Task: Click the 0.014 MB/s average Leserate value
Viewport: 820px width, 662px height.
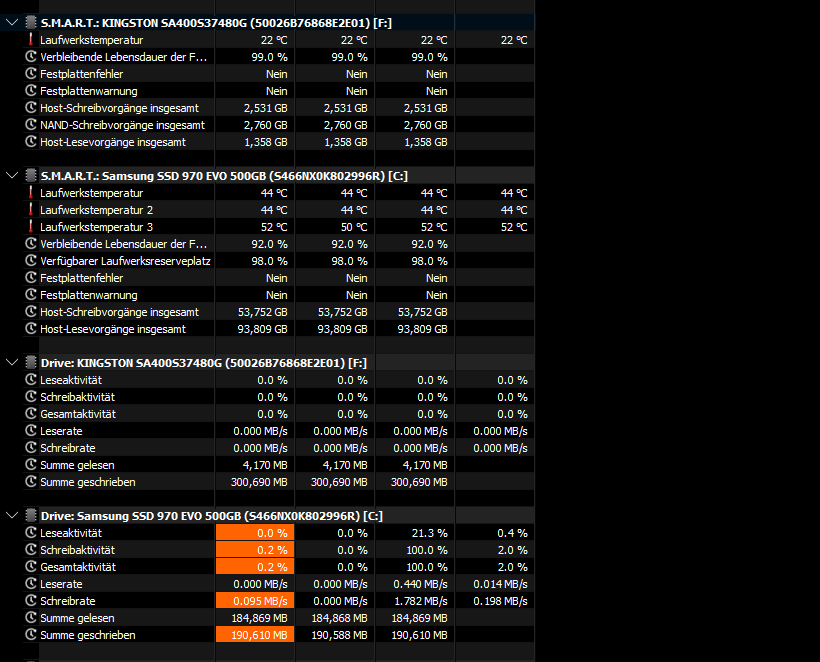Action: click(x=500, y=584)
